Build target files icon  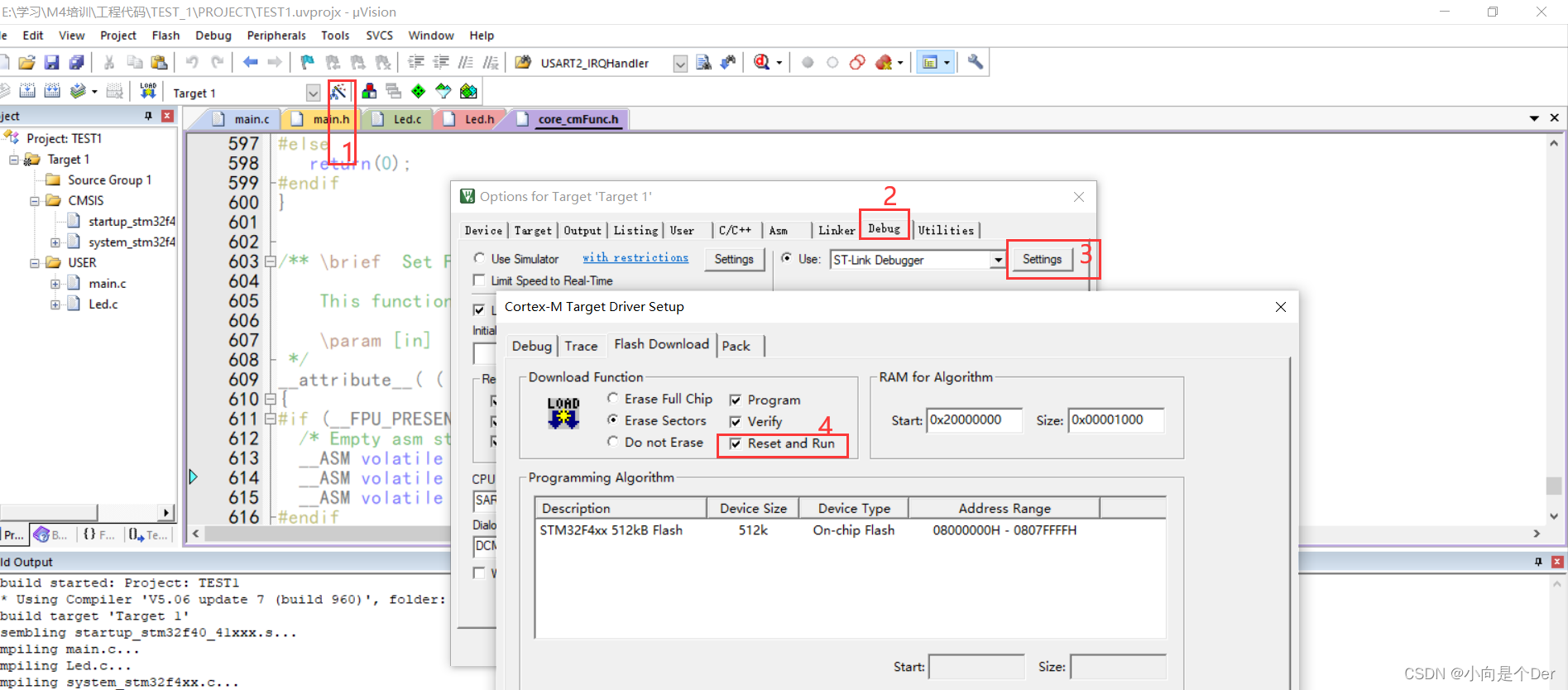(x=27, y=92)
